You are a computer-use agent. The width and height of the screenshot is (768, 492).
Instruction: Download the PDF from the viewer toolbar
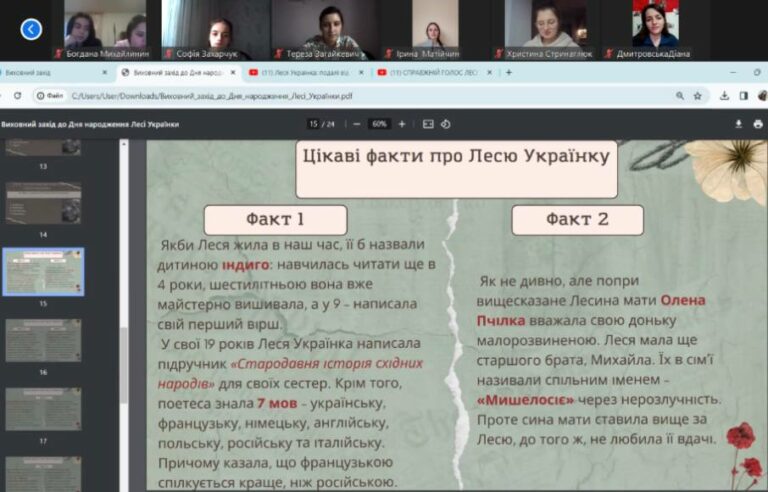click(x=739, y=124)
